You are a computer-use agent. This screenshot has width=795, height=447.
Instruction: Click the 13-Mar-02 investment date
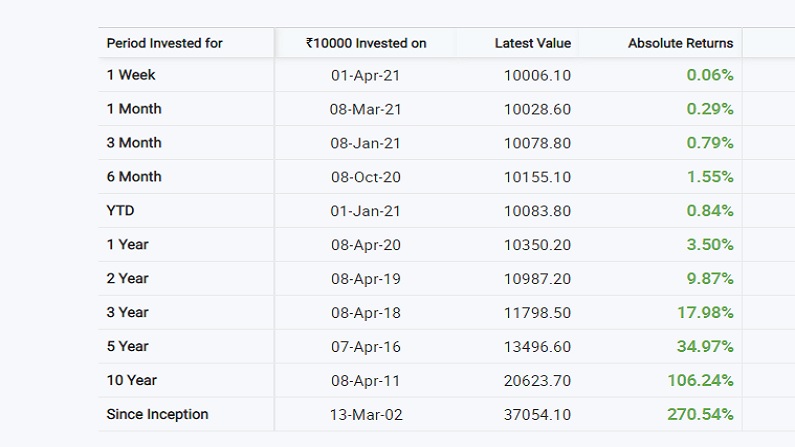366,415
